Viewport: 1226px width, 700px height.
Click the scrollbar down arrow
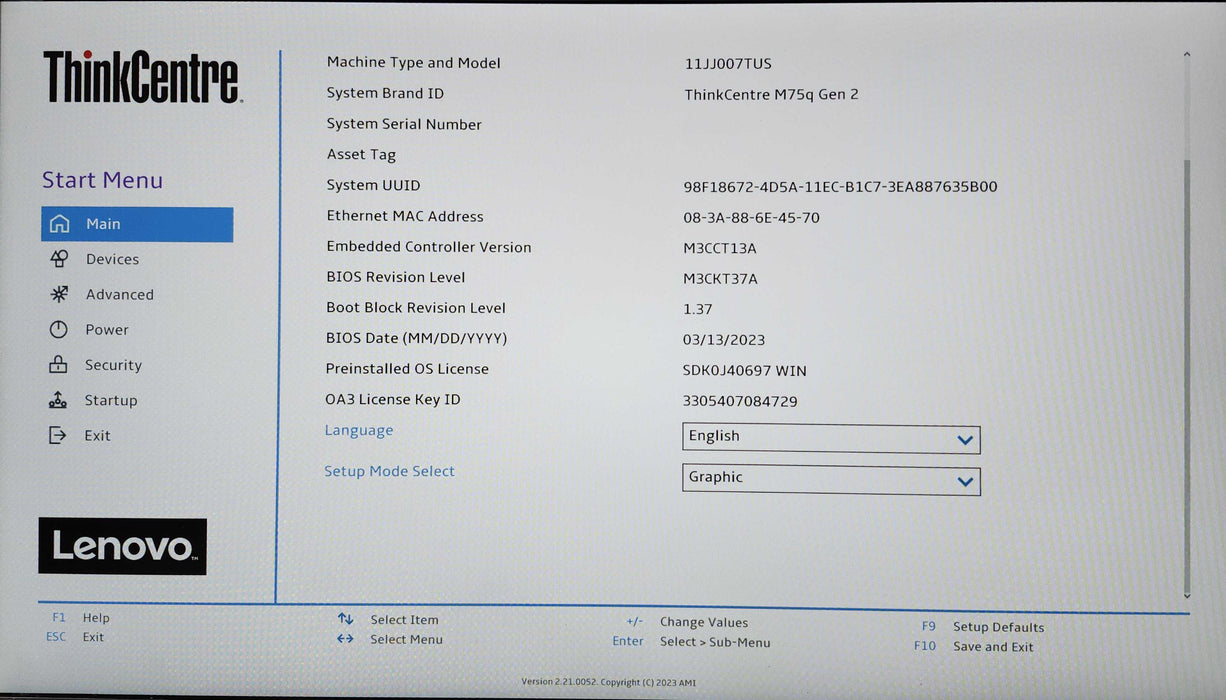pyautogui.click(x=1187, y=595)
